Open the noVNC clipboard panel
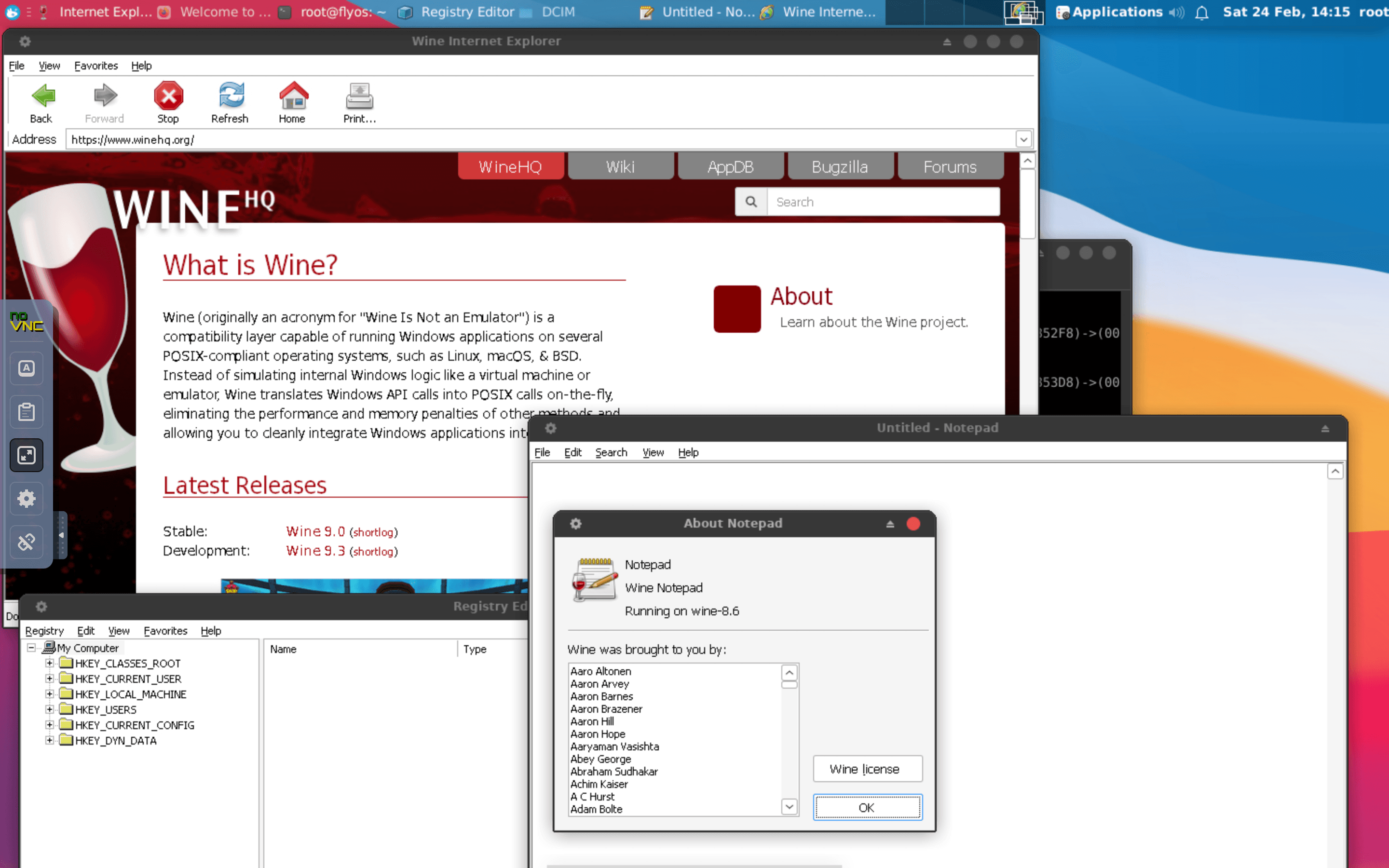The width and height of the screenshot is (1389, 868). [x=27, y=412]
